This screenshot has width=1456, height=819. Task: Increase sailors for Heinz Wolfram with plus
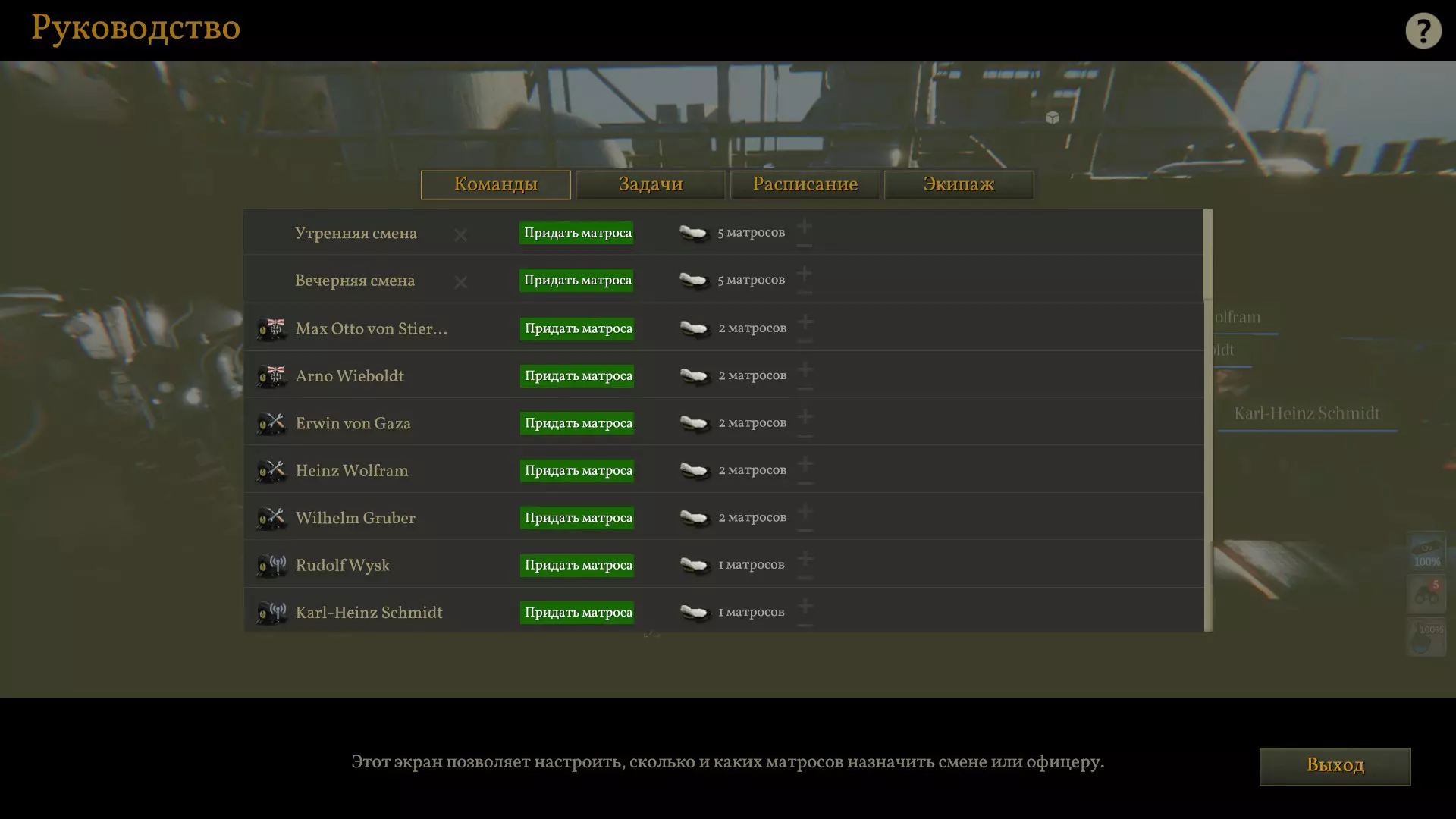tap(805, 463)
